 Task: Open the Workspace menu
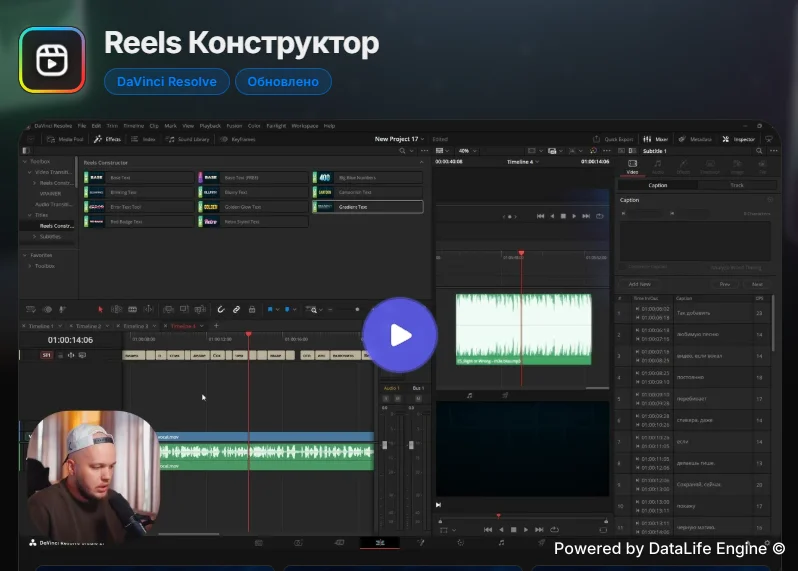[305, 126]
